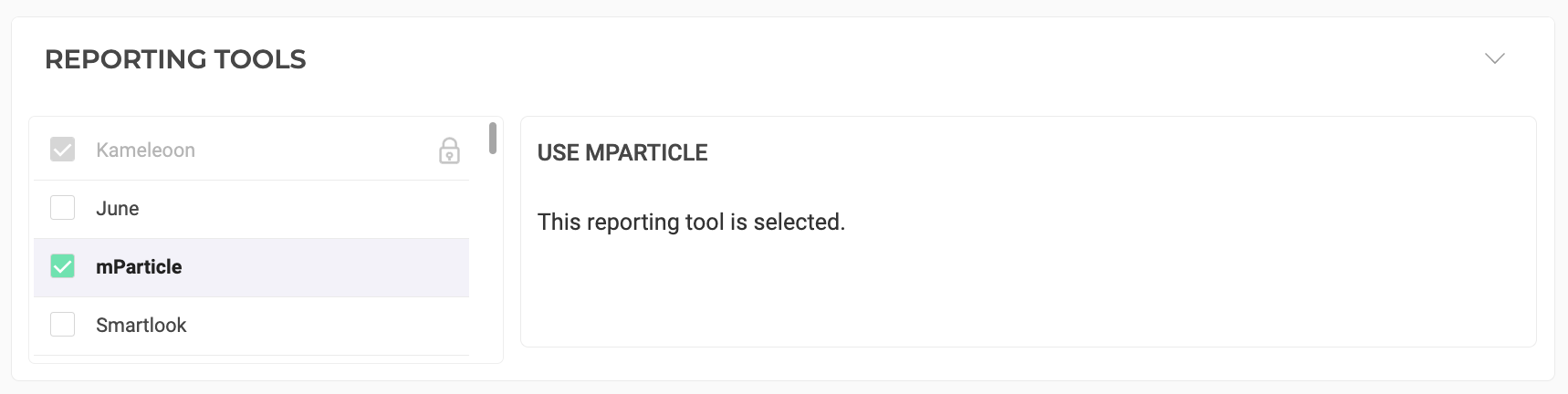Select the mParticle label in the list
Viewport: 1568px width, 394px height.
pyautogui.click(x=139, y=267)
